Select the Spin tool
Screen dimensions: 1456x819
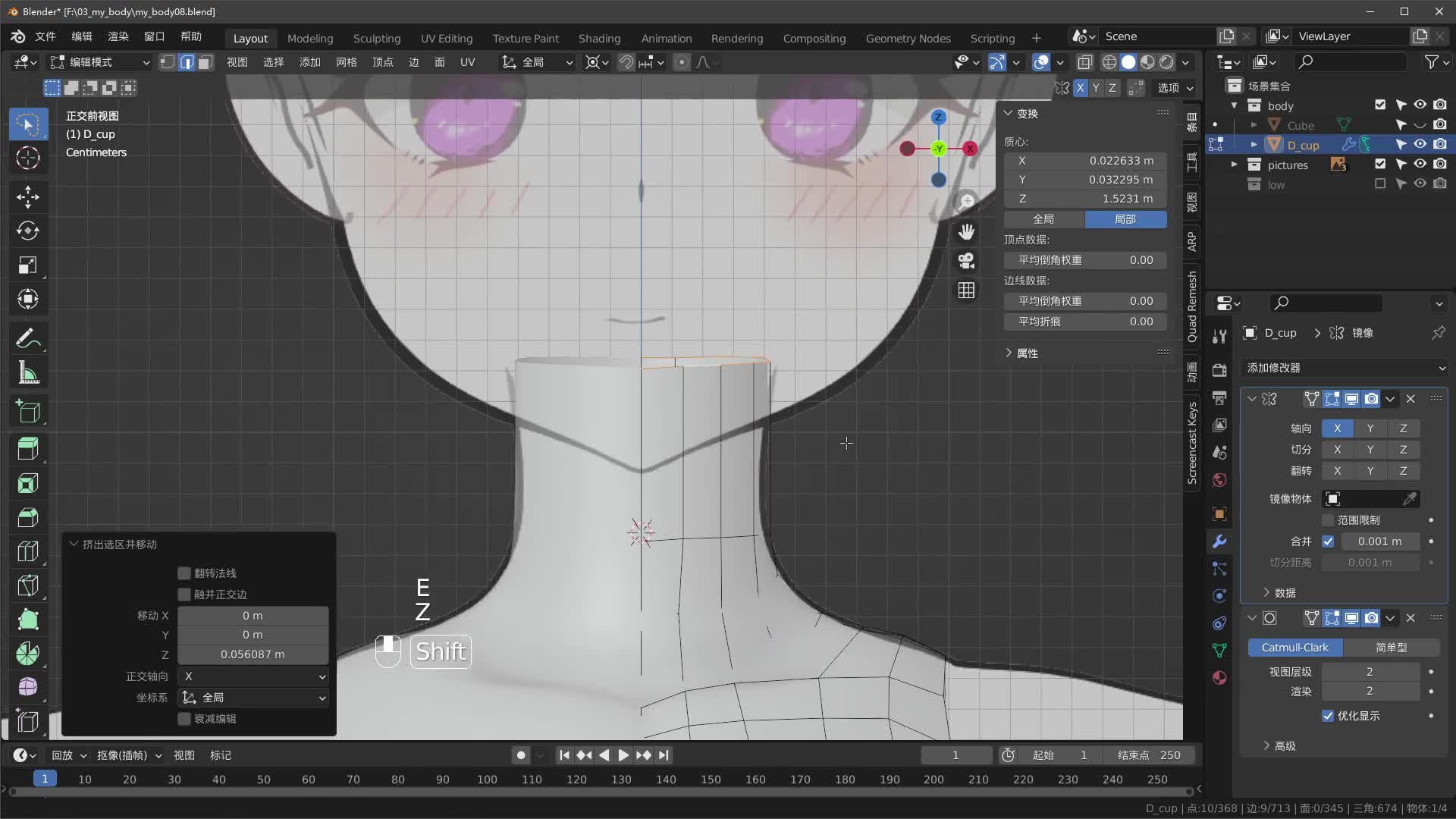[x=28, y=654]
